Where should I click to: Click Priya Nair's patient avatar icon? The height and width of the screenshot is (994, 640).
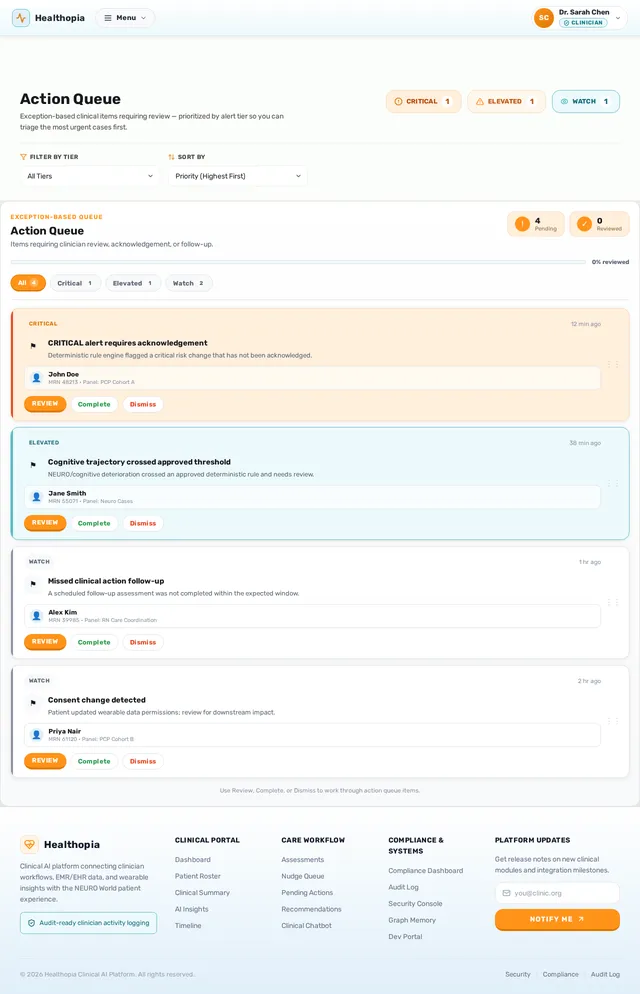pyautogui.click(x=37, y=735)
